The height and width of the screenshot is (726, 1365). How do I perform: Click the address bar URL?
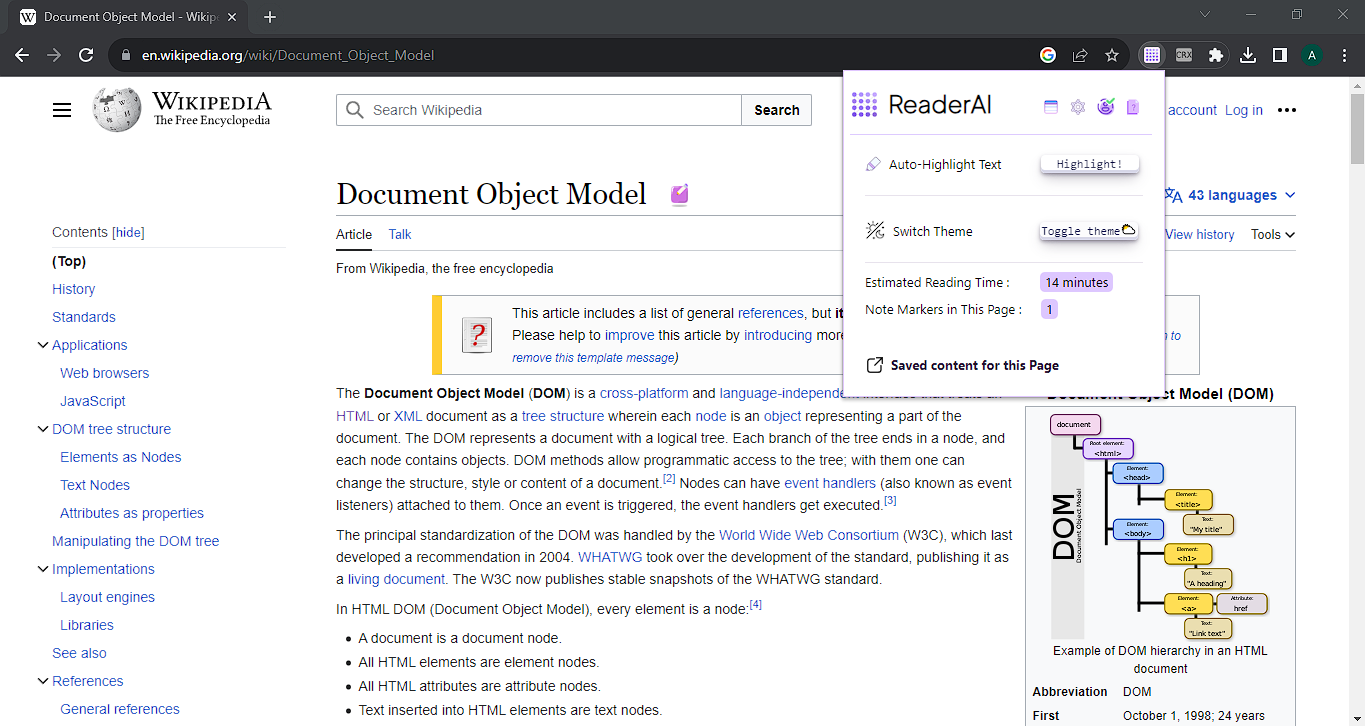287,55
